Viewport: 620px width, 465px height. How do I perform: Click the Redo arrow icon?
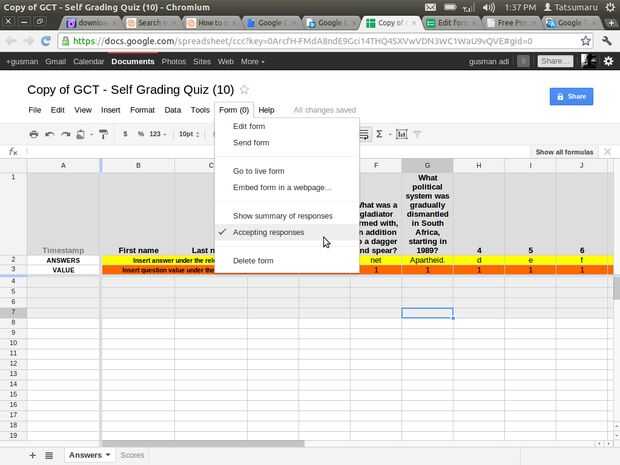(66, 134)
